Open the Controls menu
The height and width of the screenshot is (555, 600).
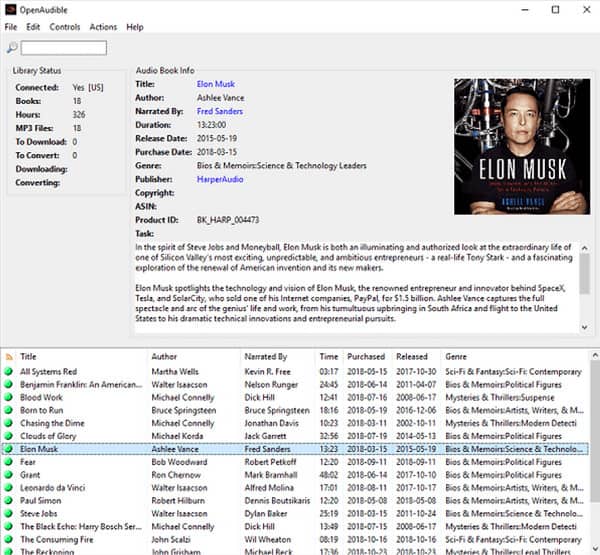65,27
